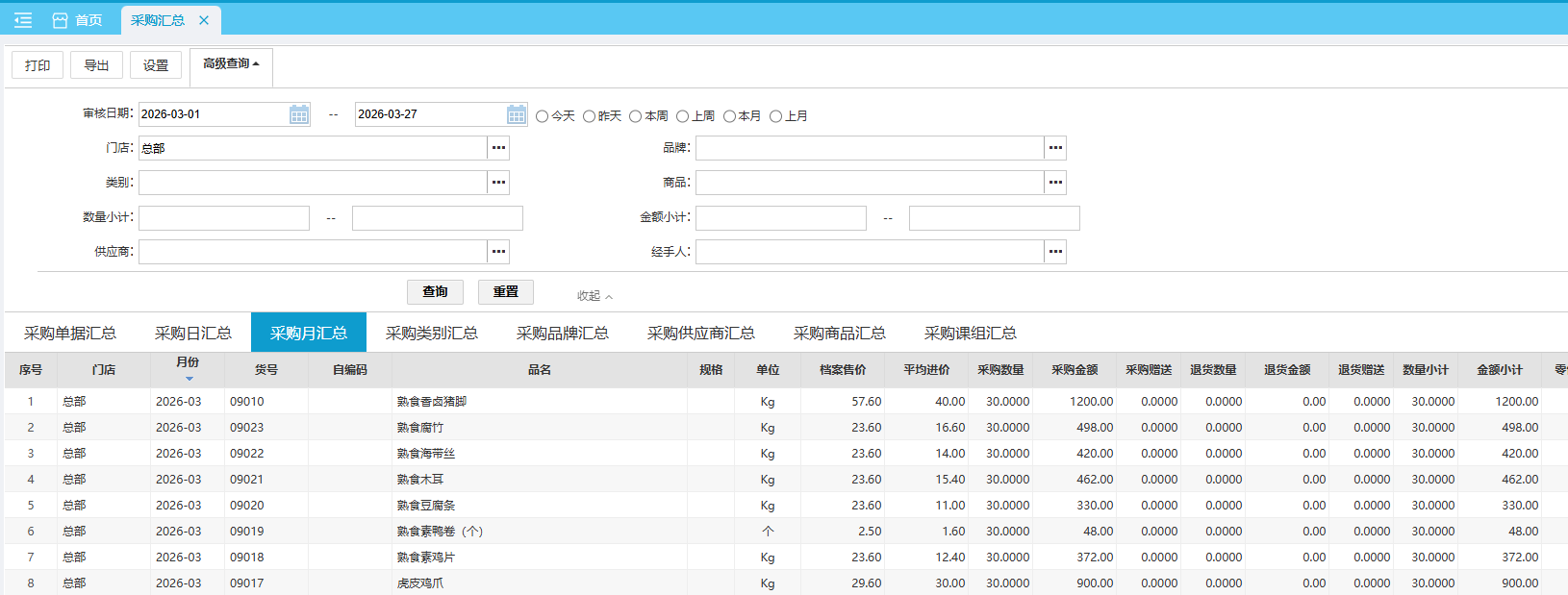Switch to the 采购供应商汇总 tab

click(x=700, y=333)
